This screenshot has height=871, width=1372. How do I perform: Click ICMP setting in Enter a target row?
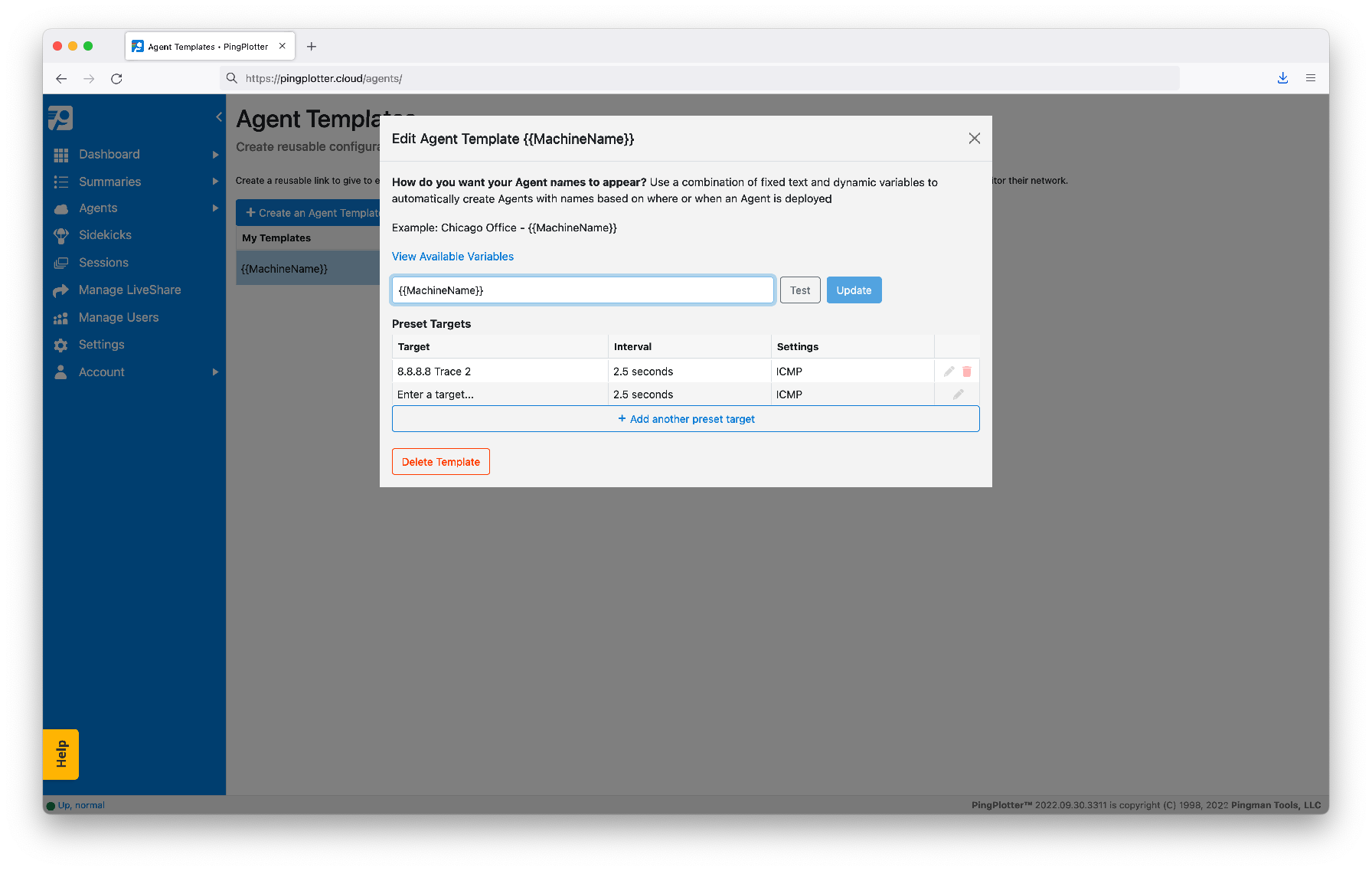click(x=852, y=395)
